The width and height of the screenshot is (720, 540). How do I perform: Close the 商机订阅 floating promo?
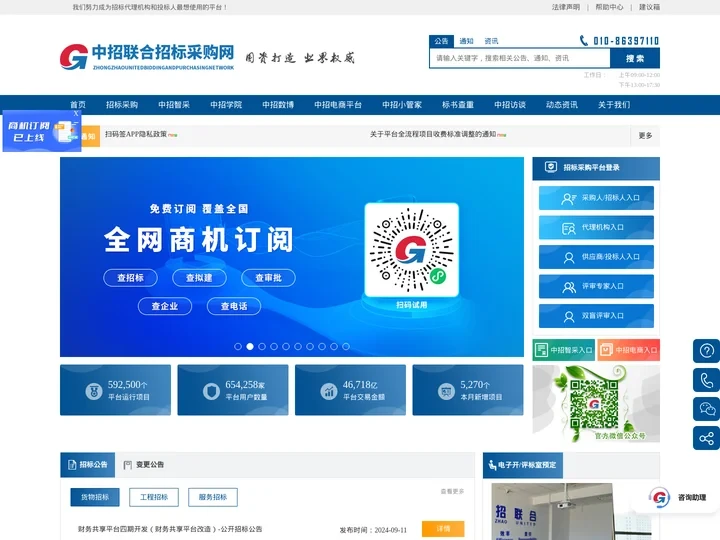[x=76, y=113]
